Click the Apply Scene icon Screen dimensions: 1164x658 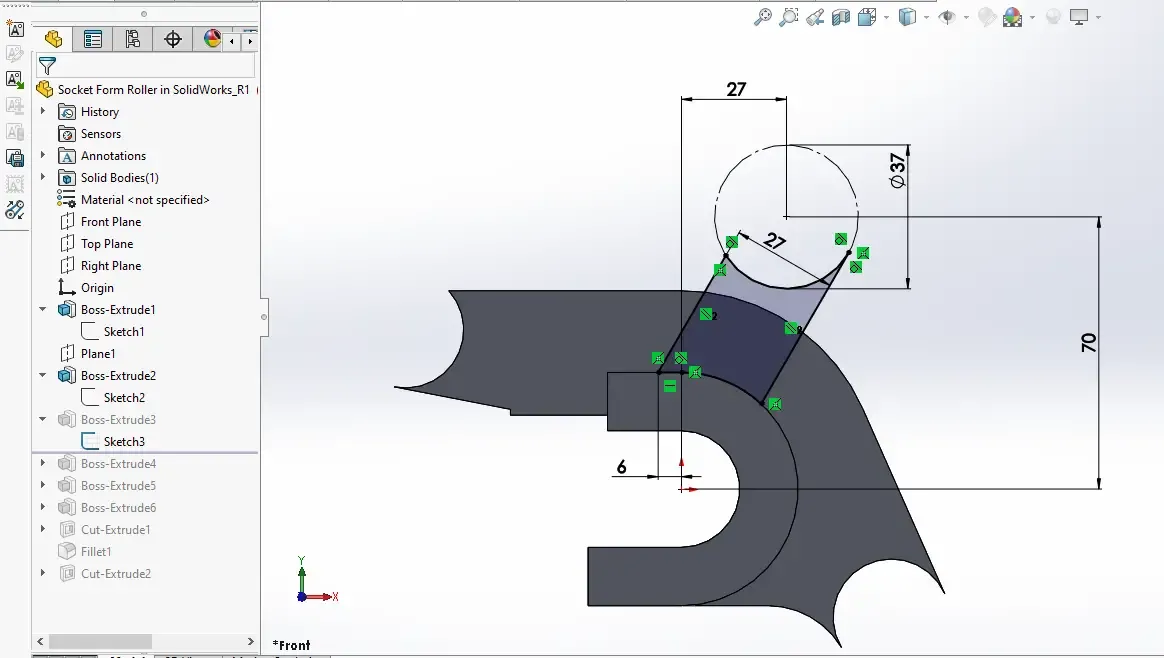point(1013,16)
